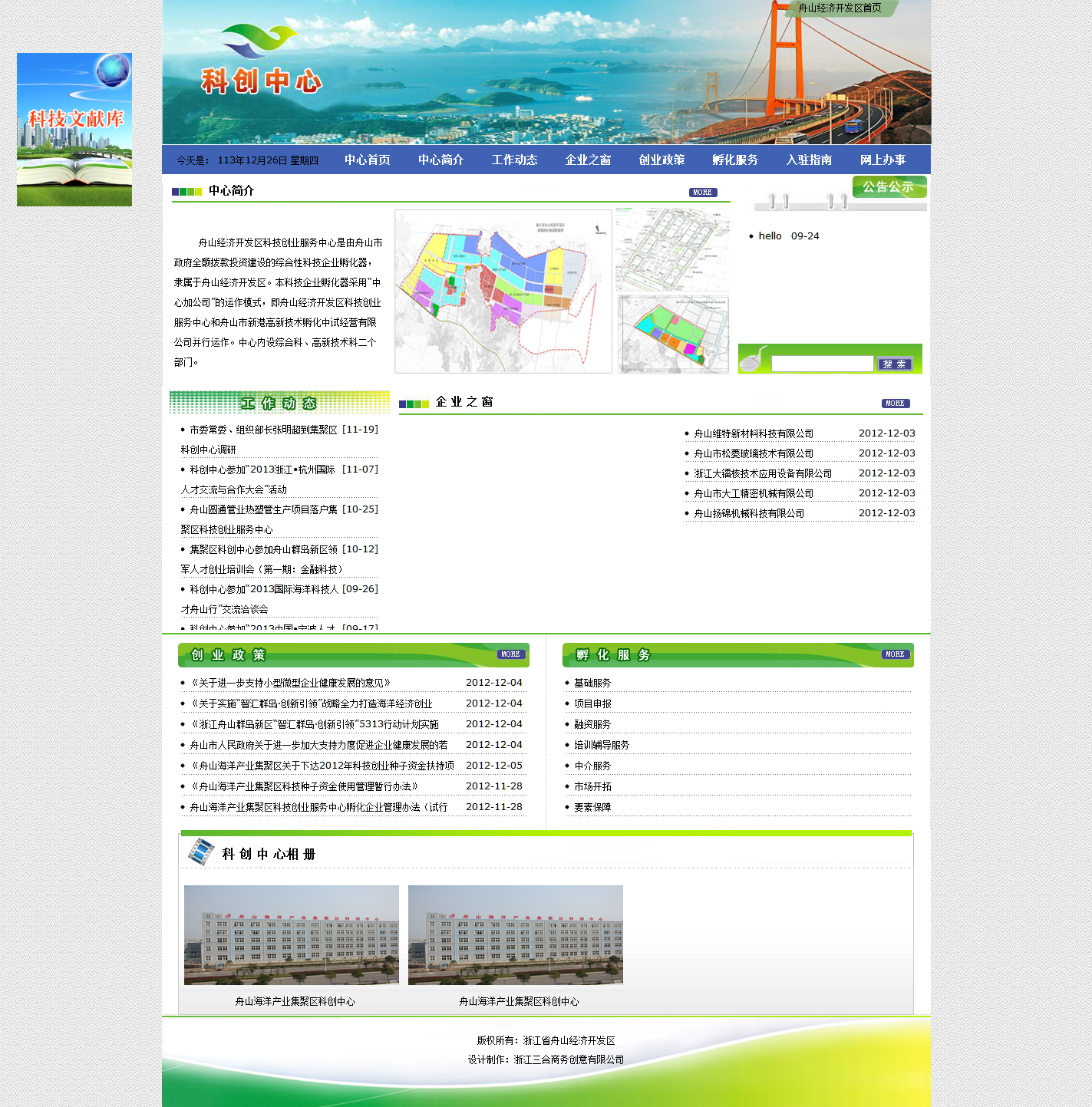1092x1107 pixels.
Task: Open 中介服务 incubation service link
Action: 592,766
